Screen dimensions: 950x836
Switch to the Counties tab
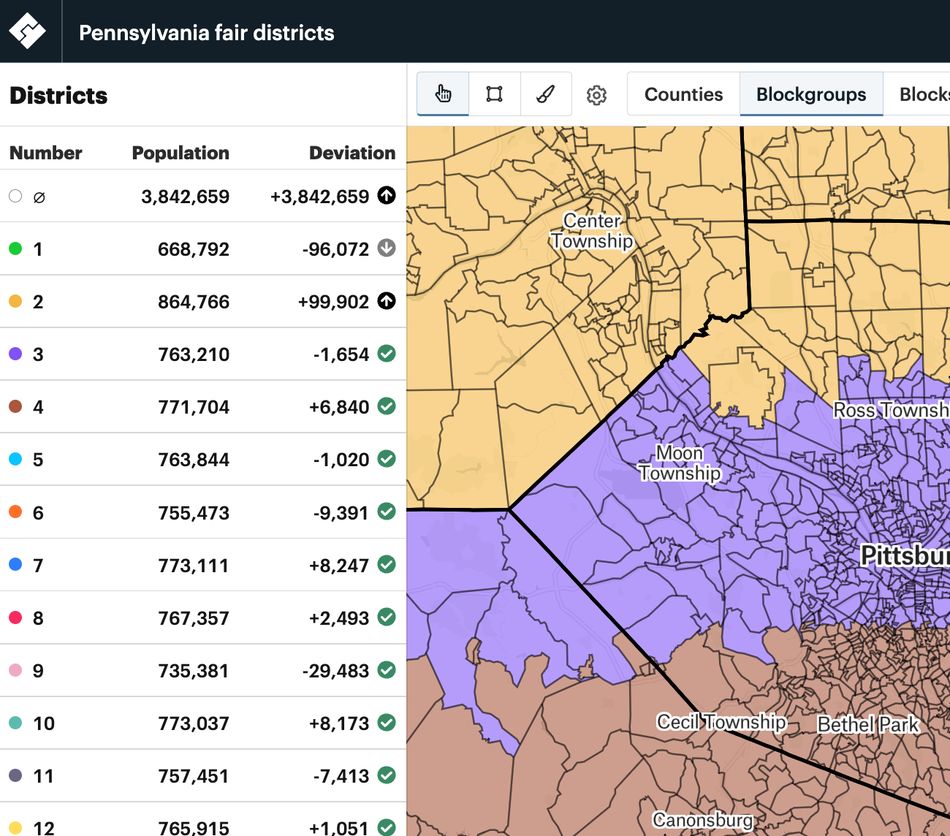(683, 94)
